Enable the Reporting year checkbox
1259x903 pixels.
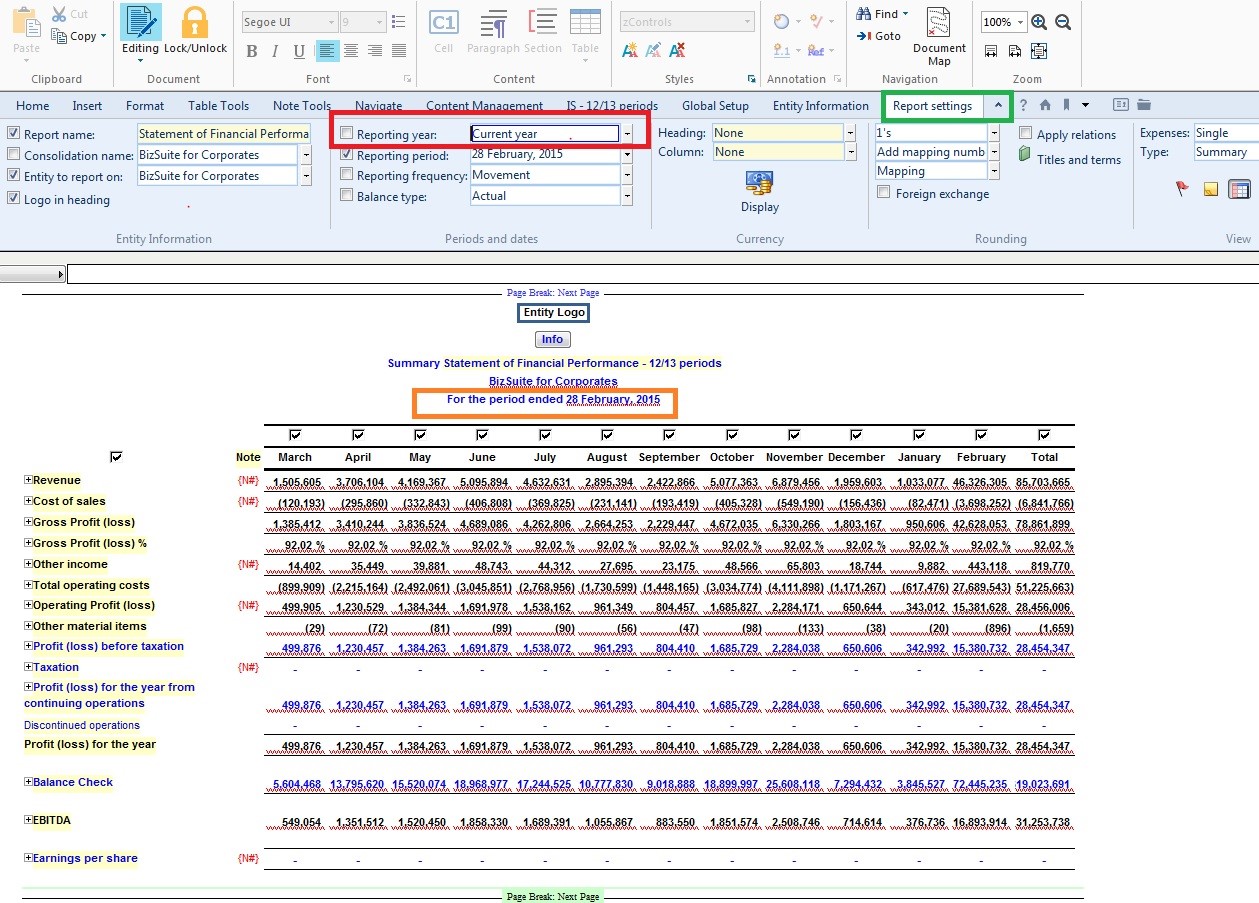point(347,133)
